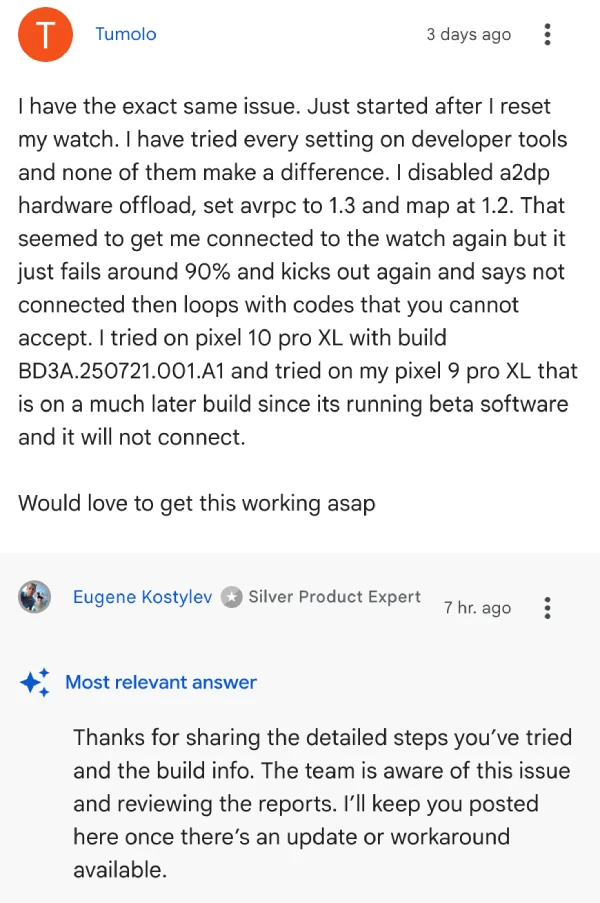
Task: Open the three-dot menu on Eugene's reply
Action: (x=547, y=607)
